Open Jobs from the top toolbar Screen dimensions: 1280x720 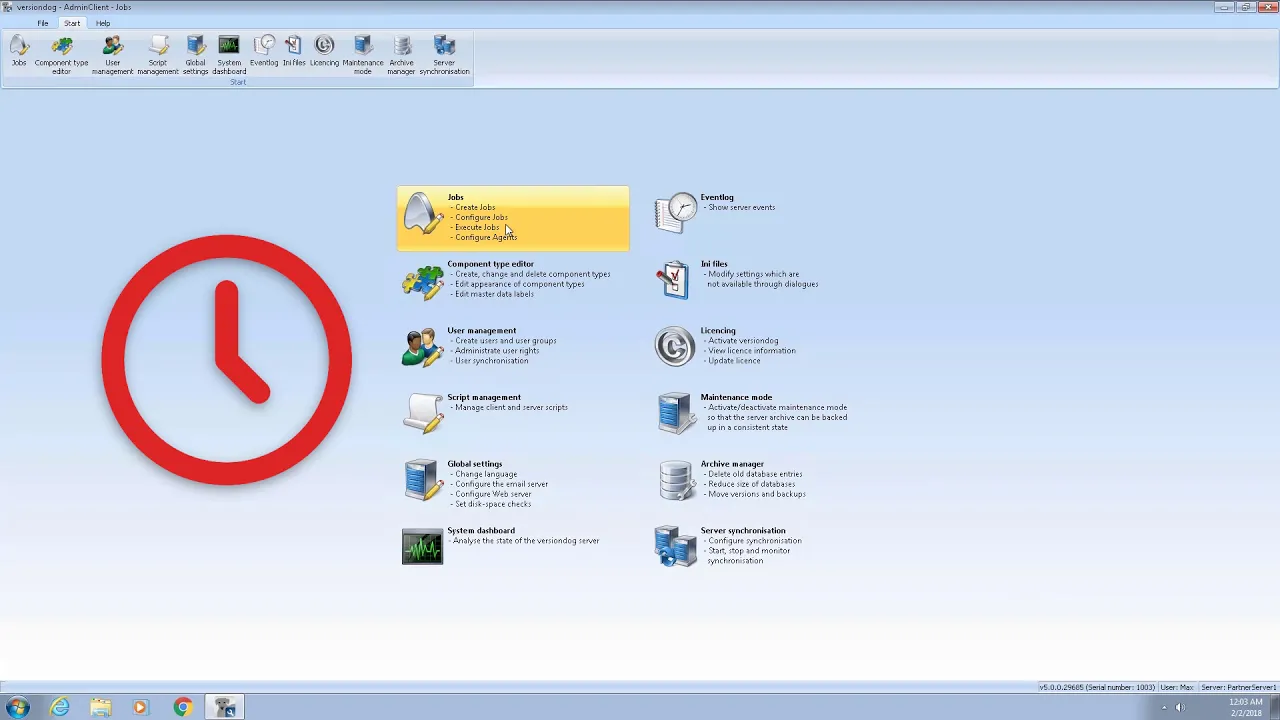(x=19, y=53)
